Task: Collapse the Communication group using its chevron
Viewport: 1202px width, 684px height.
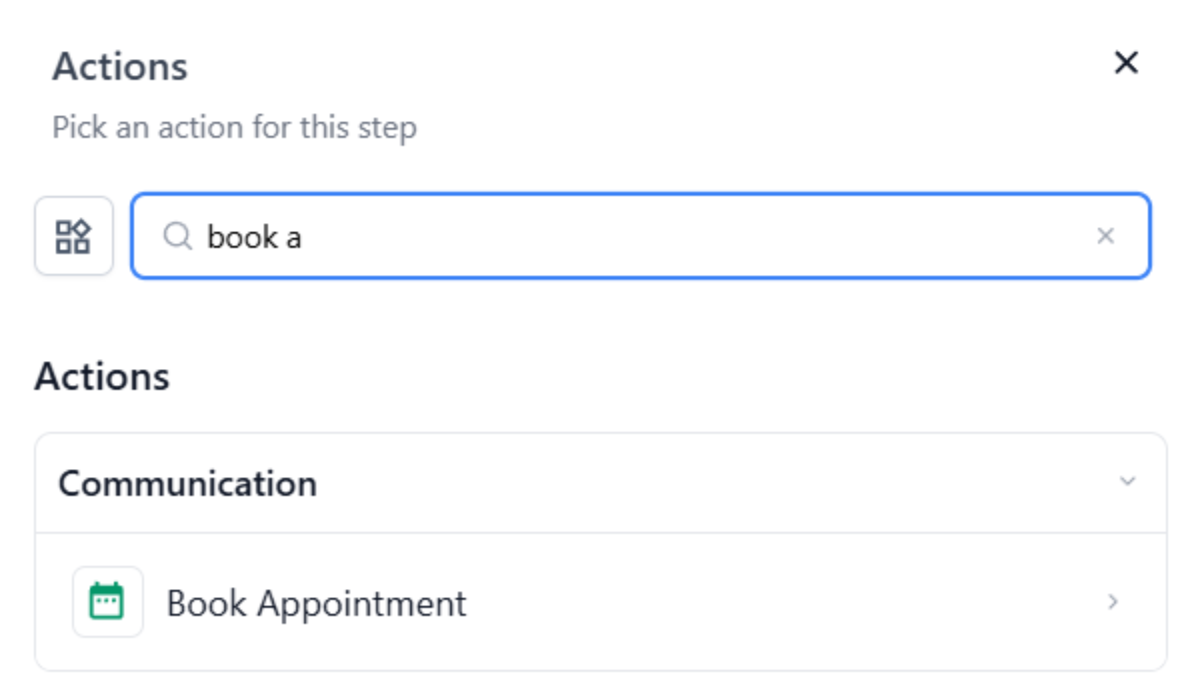Action: pyautogui.click(x=1127, y=482)
